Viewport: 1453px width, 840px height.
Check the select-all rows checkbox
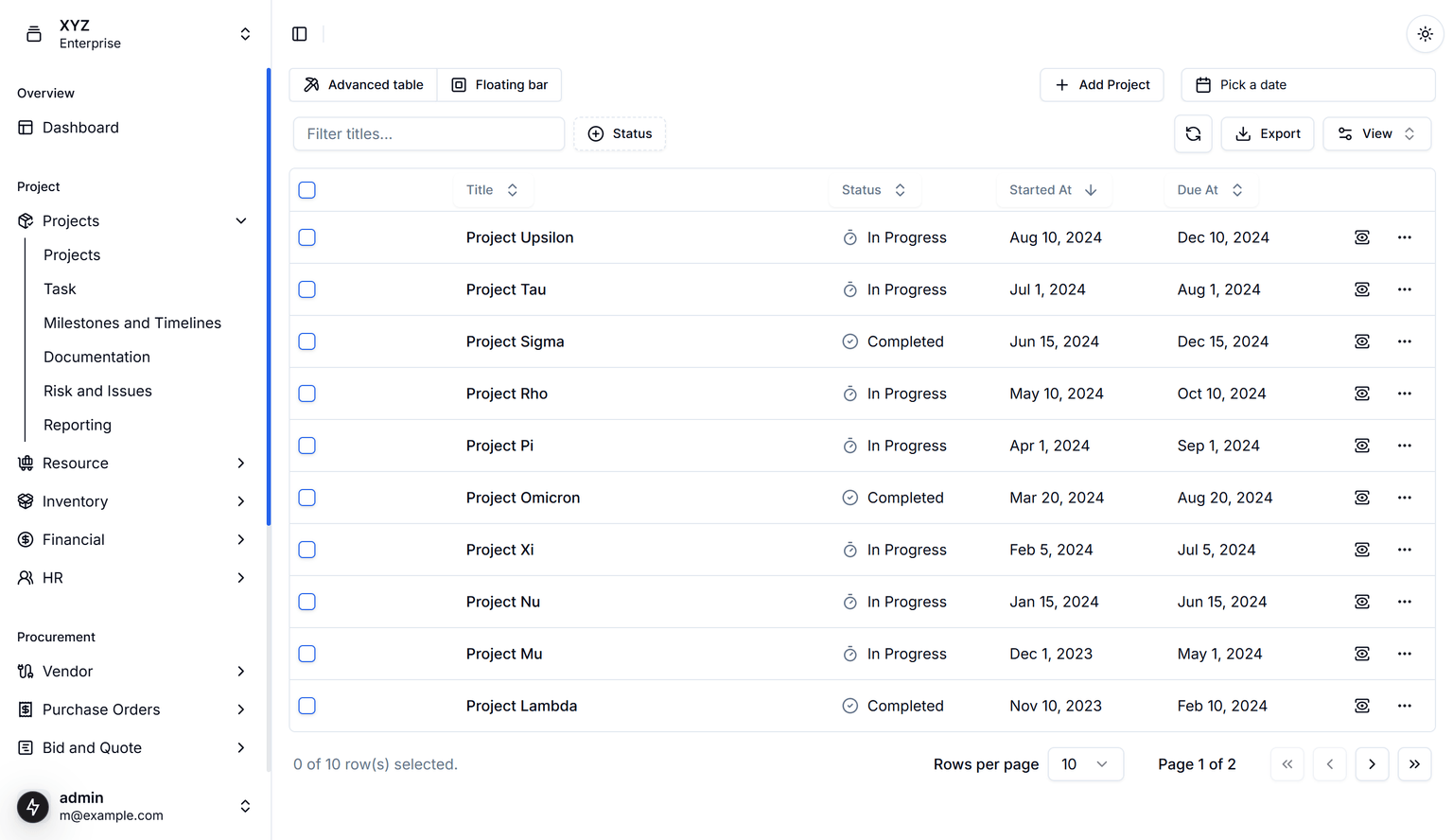307,190
